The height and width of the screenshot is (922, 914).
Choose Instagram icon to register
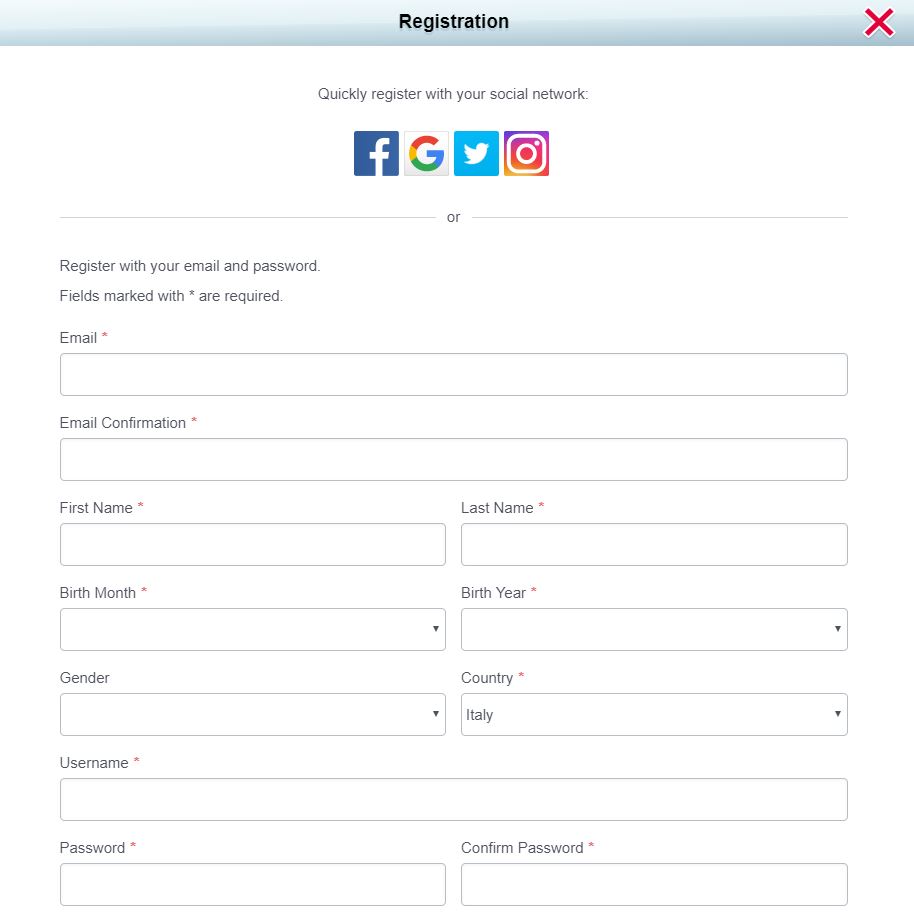[x=526, y=154]
